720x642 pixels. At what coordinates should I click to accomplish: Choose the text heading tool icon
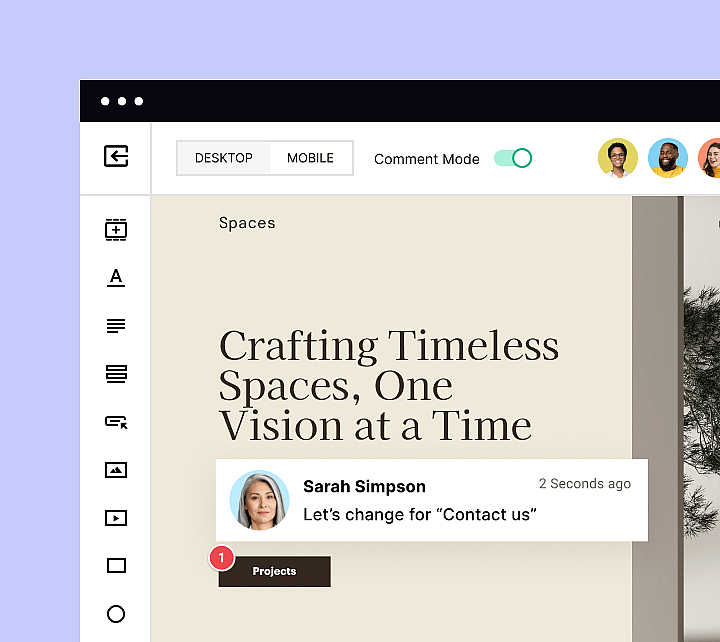click(x=116, y=278)
